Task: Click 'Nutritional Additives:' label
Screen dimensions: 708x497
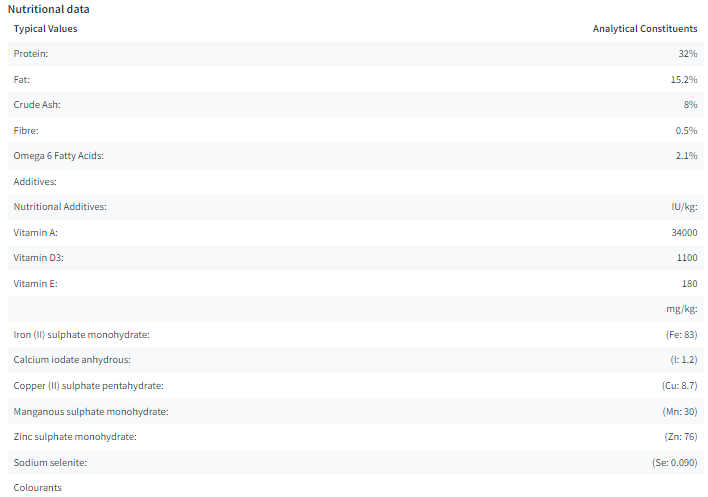Action: tap(60, 207)
